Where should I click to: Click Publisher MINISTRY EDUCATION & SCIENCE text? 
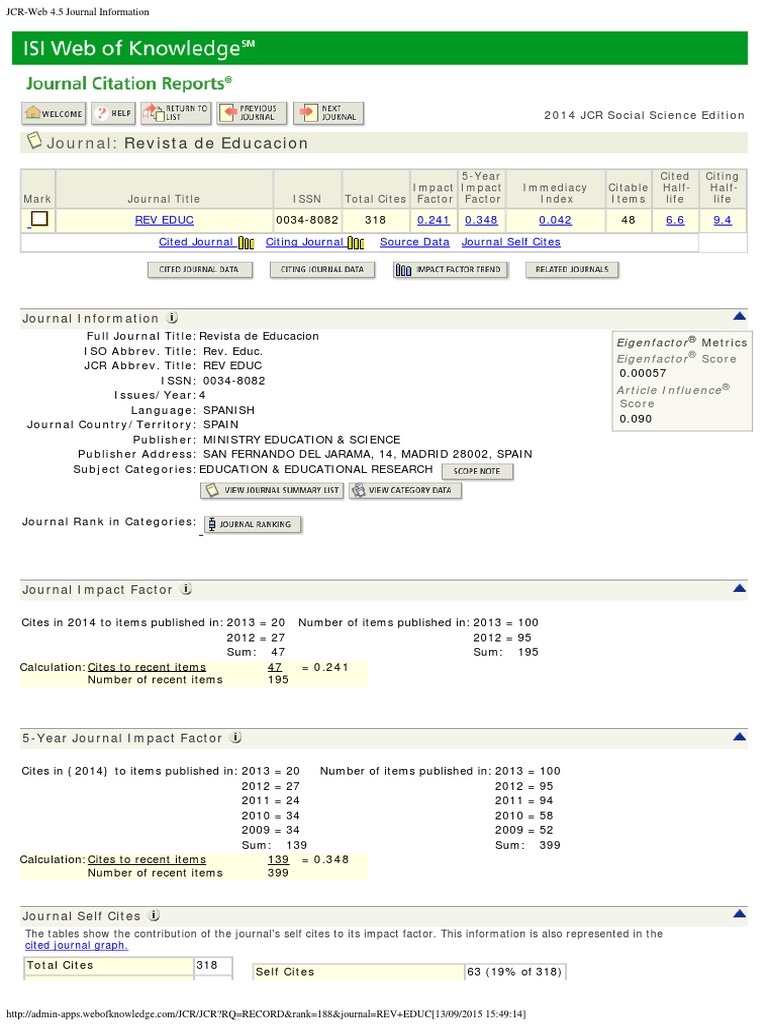click(302, 440)
